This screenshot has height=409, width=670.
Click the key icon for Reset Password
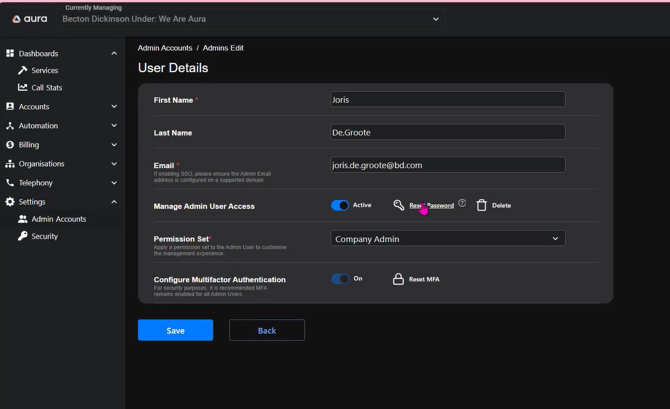[x=398, y=205]
